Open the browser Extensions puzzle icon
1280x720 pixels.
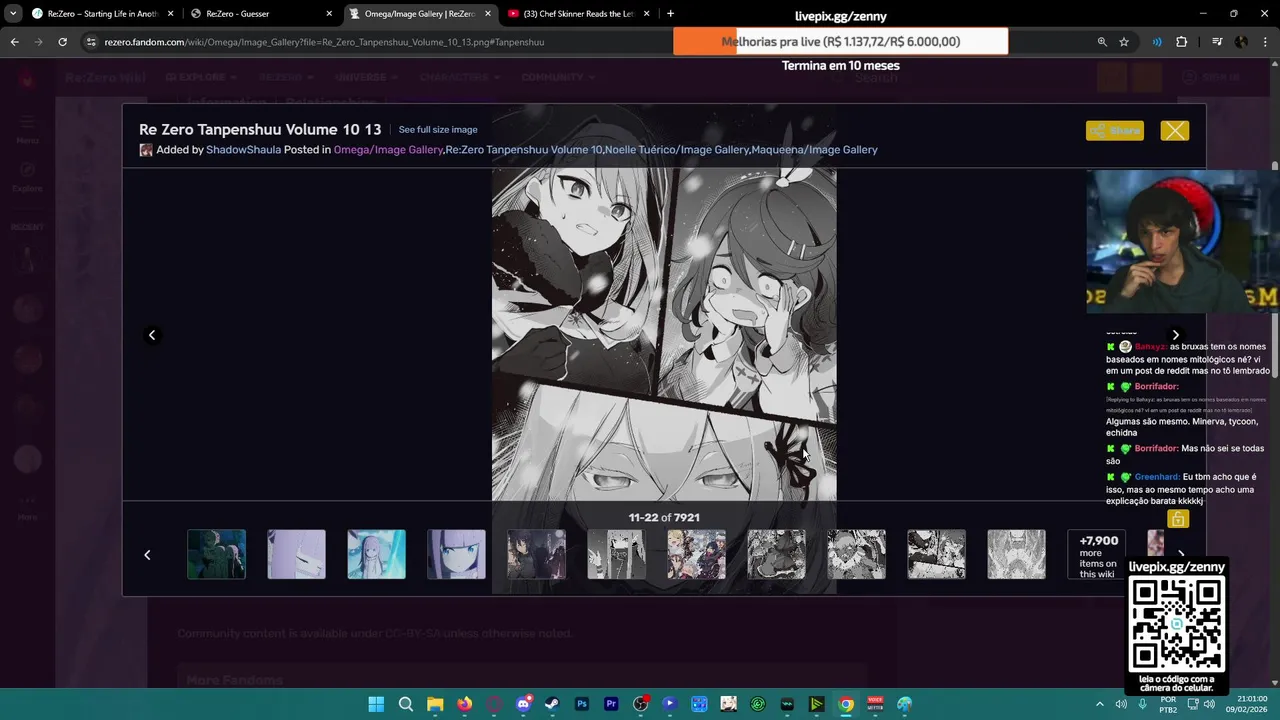pyautogui.click(x=1182, y=42)
